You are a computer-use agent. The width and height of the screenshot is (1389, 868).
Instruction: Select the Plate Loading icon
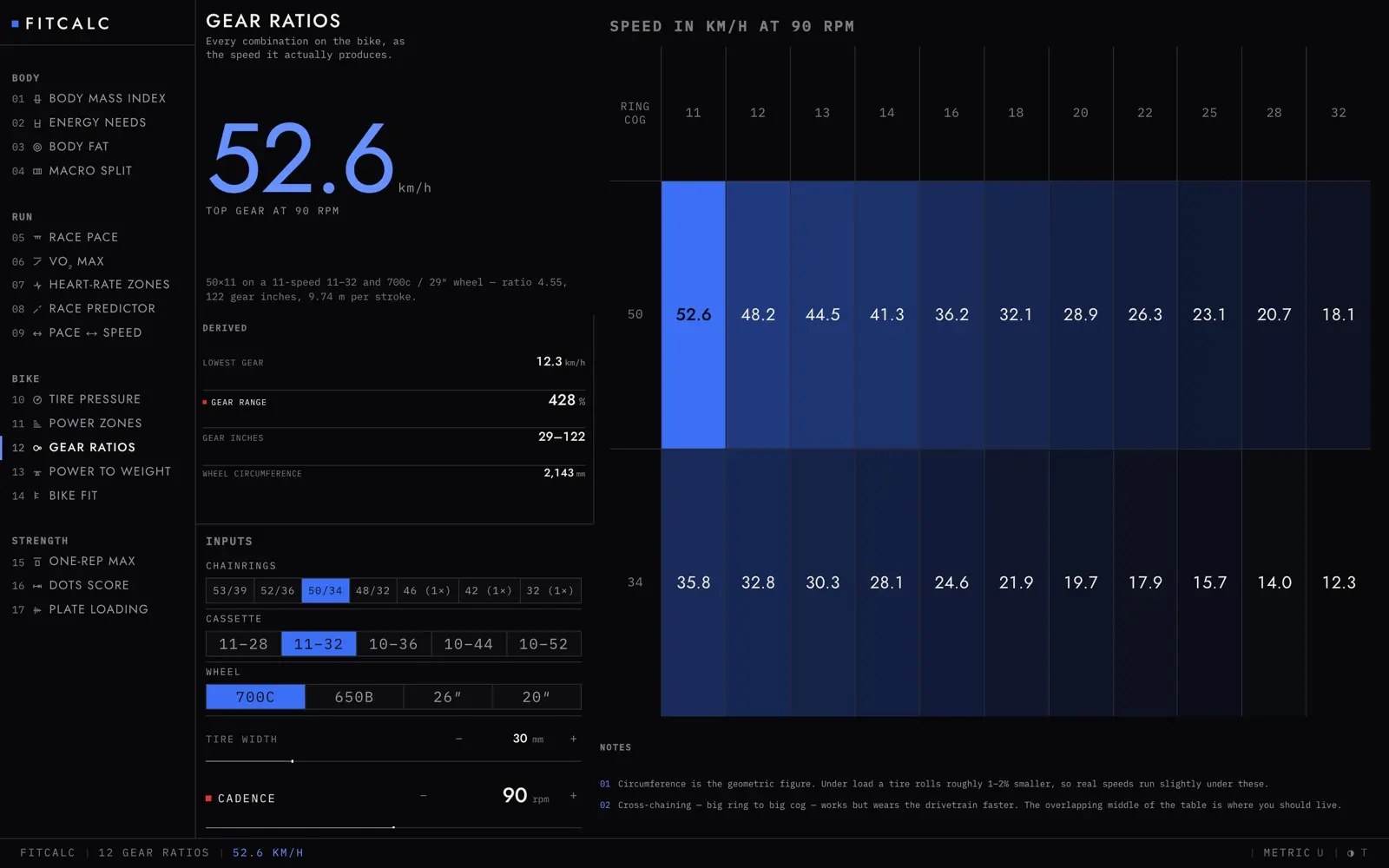click(x=37, y=610)
